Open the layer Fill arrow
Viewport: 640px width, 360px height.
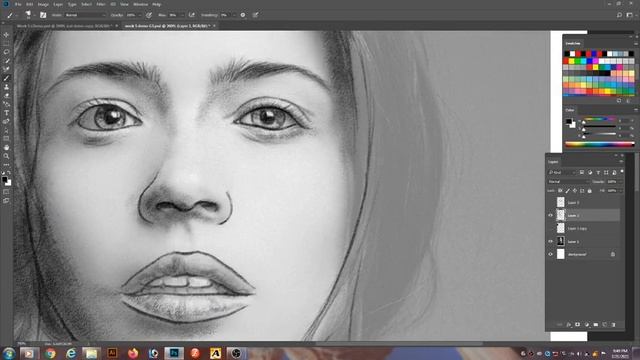tap(621, 191)
